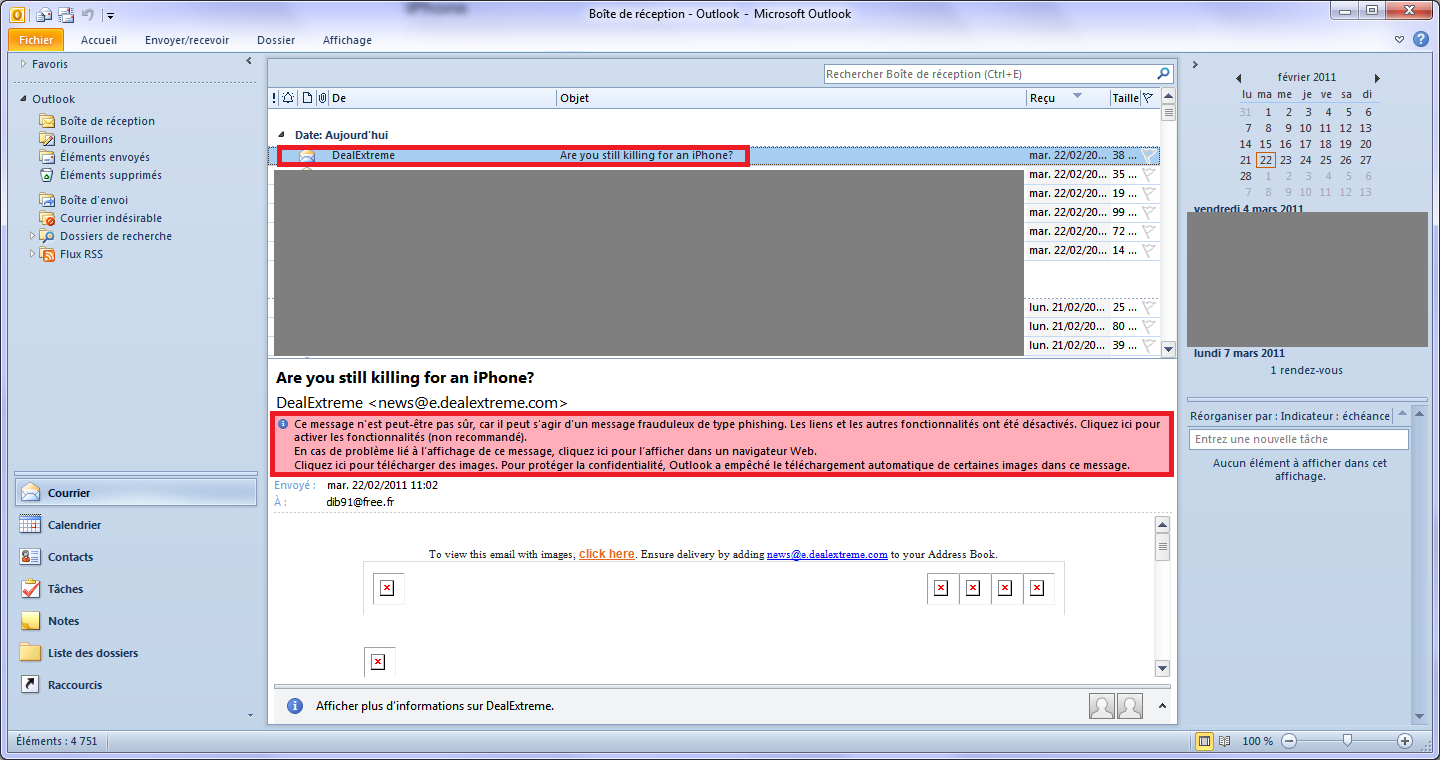The image size is (1440, 760).
Task: Switch to the Calendrier view
Action: click(136, 525)
